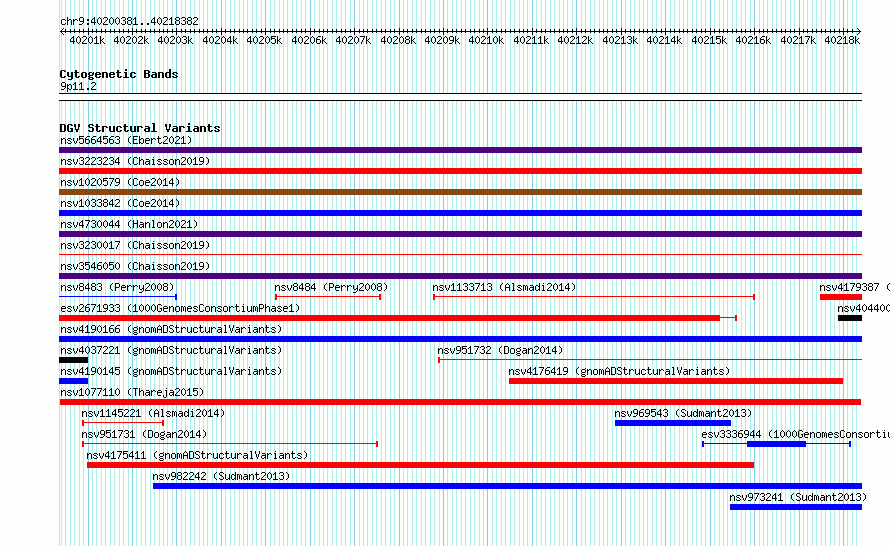The width and height of the screenshot is (890, 546).
Task: Click the nsv3223234 (Chaisson2019) label
Action: point(135,161)
